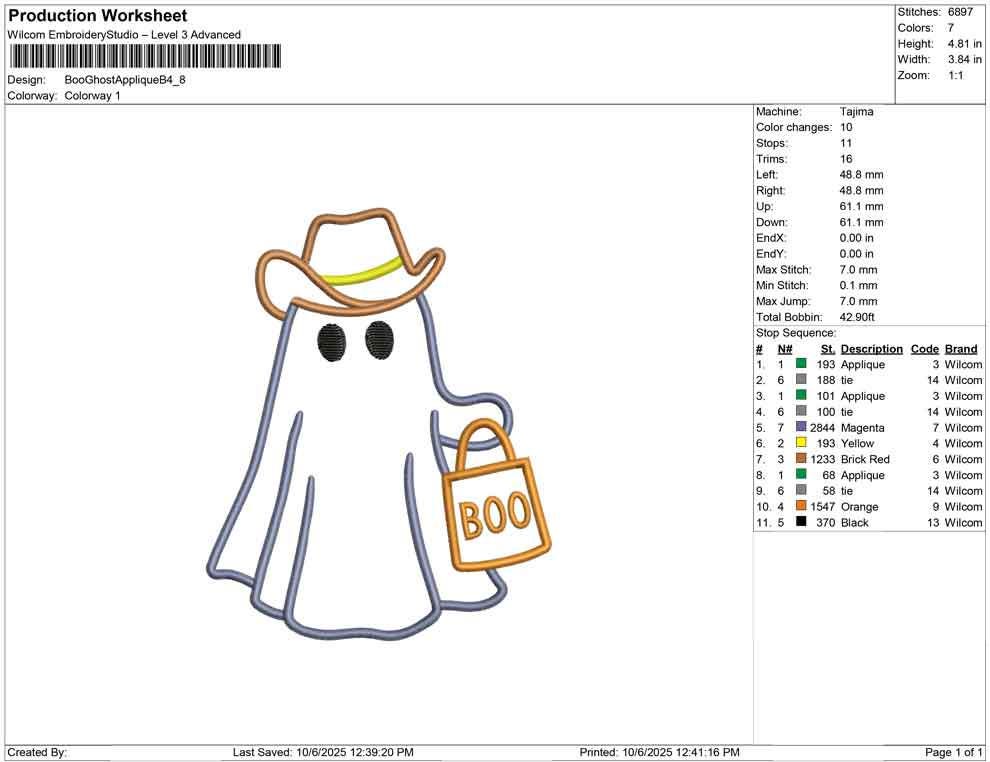This screenshot has width=990, height=762.
Task: Click the Production Worksheet title
Action: pyautogui.click(x=97, y=16)
